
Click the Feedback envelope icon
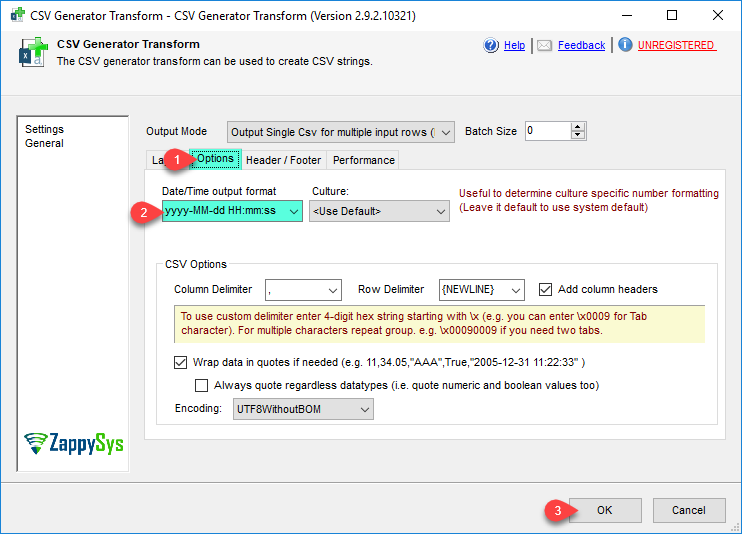(x=544, y=45)
